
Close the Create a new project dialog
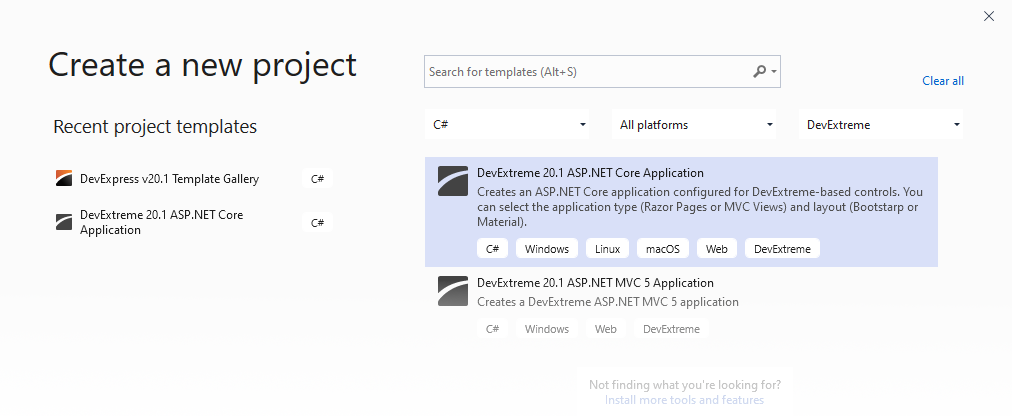[989, 16]
